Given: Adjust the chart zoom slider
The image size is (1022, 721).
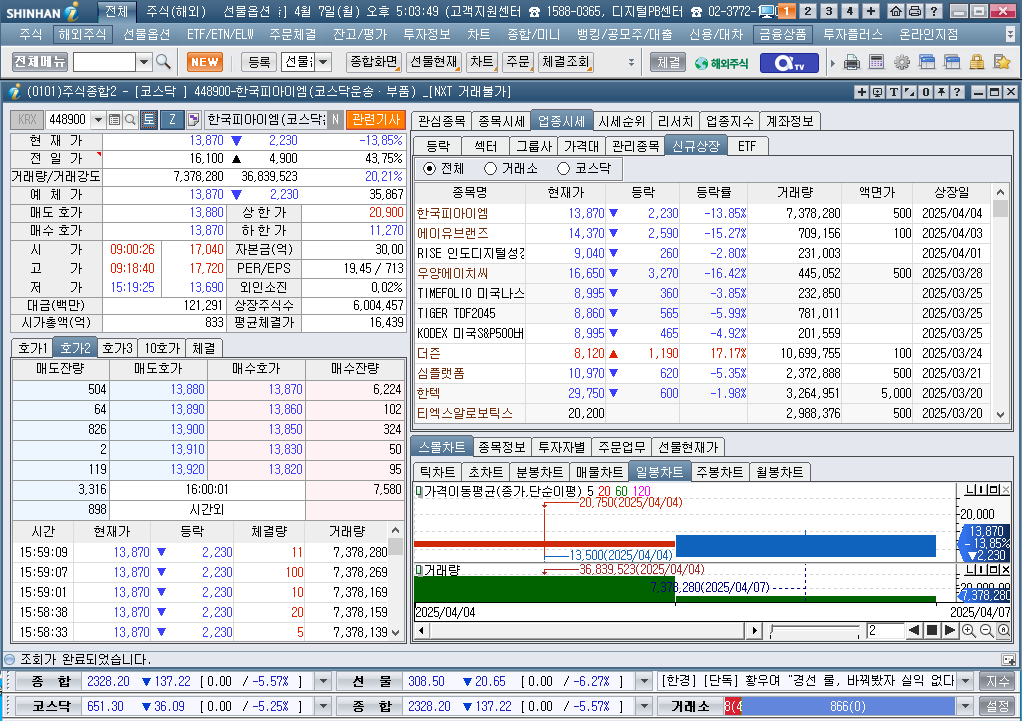Looking at the screenshot, I should 815,630.
